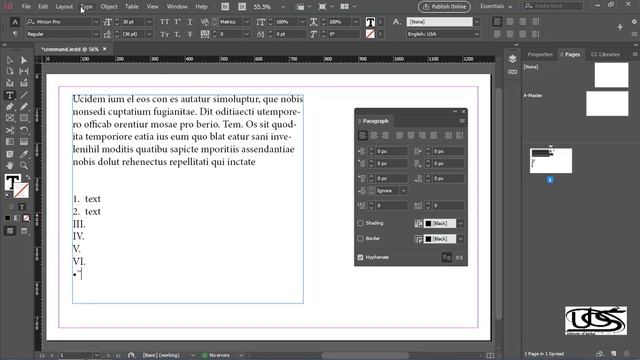This screenshot has height=360, width=640.
Task: Open the font family dropdown
Action: [x=96, y=22]
